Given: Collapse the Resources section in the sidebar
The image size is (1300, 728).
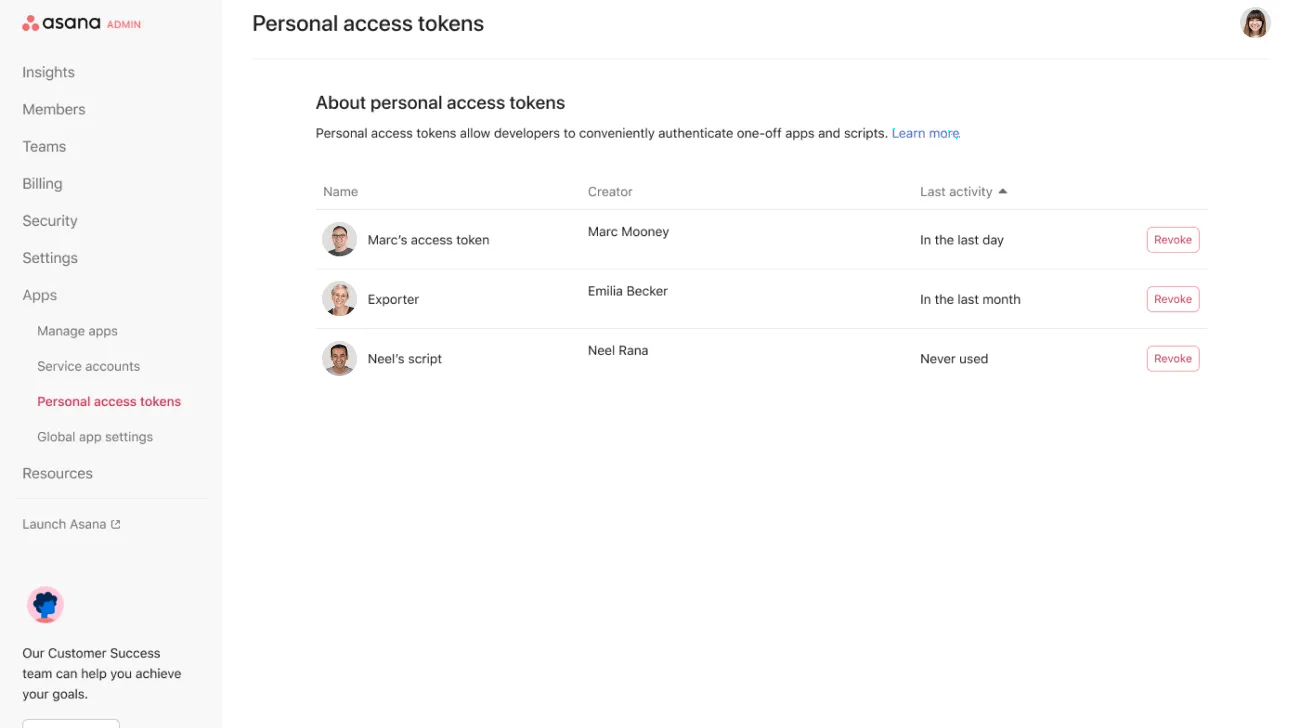Looking at the screenshot, I should [x=57, y=472].
